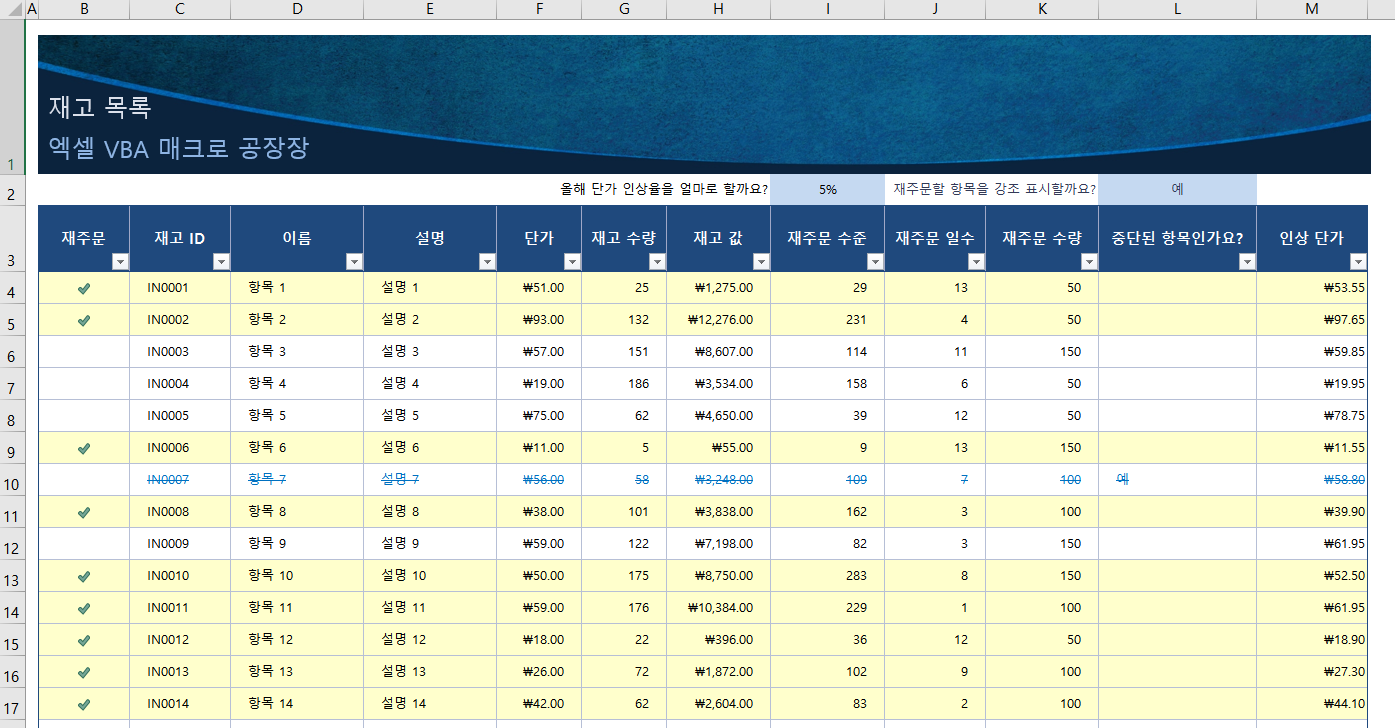Click reorder checkmark in IN0014 row
1395x728 pixels.
84,704
